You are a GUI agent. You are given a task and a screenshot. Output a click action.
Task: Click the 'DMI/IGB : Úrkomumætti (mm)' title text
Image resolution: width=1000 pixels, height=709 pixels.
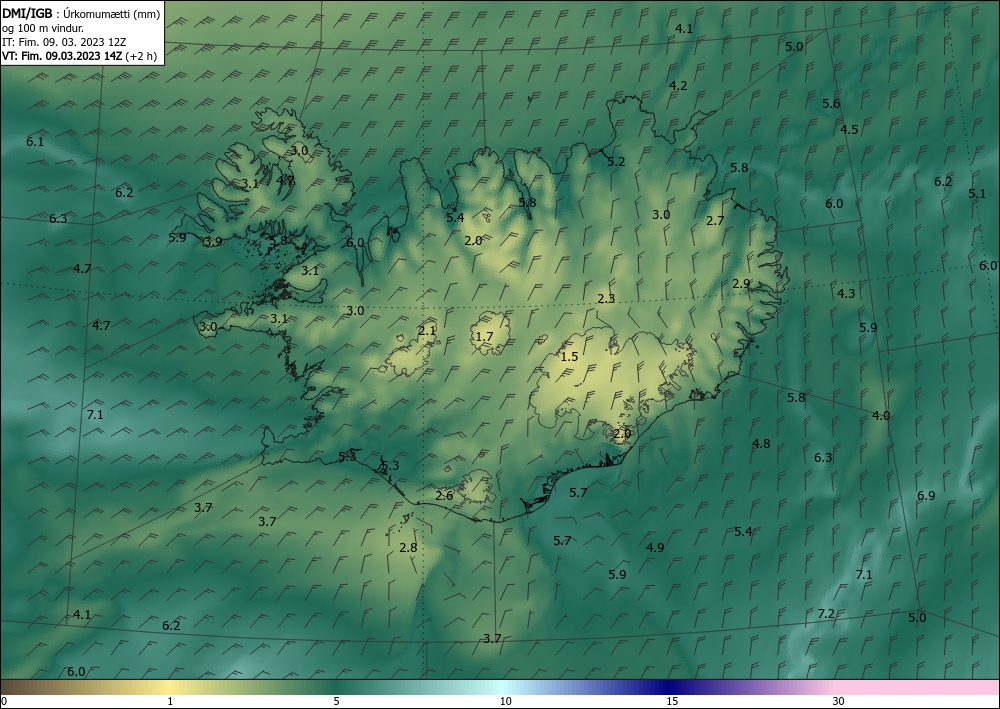[81, 14]
